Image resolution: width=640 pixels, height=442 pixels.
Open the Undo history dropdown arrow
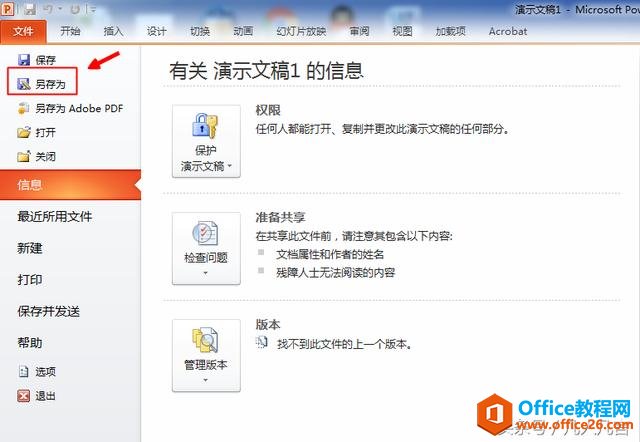click(x=60, y=9)
